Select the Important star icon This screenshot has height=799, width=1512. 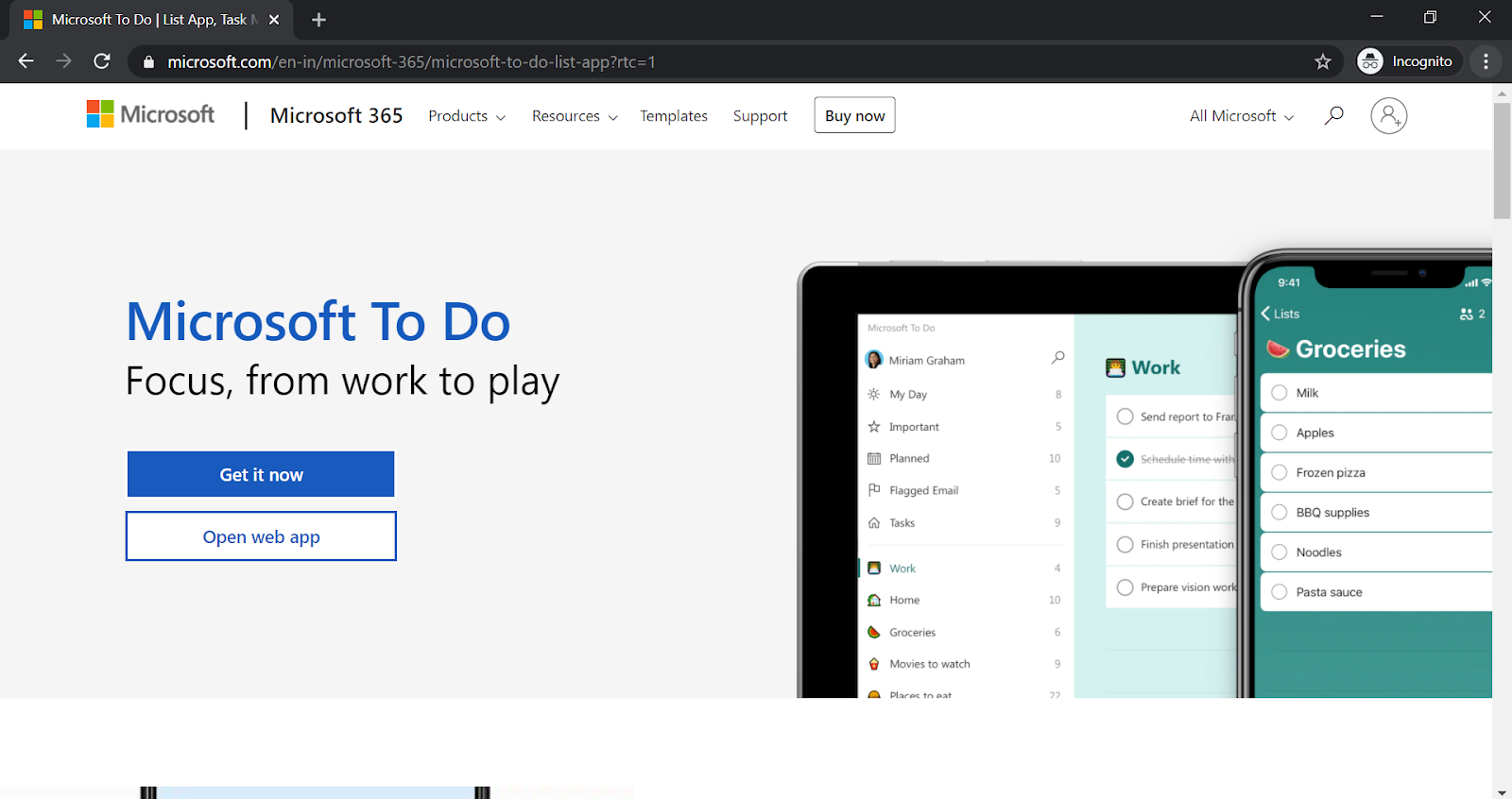point(873,427)
